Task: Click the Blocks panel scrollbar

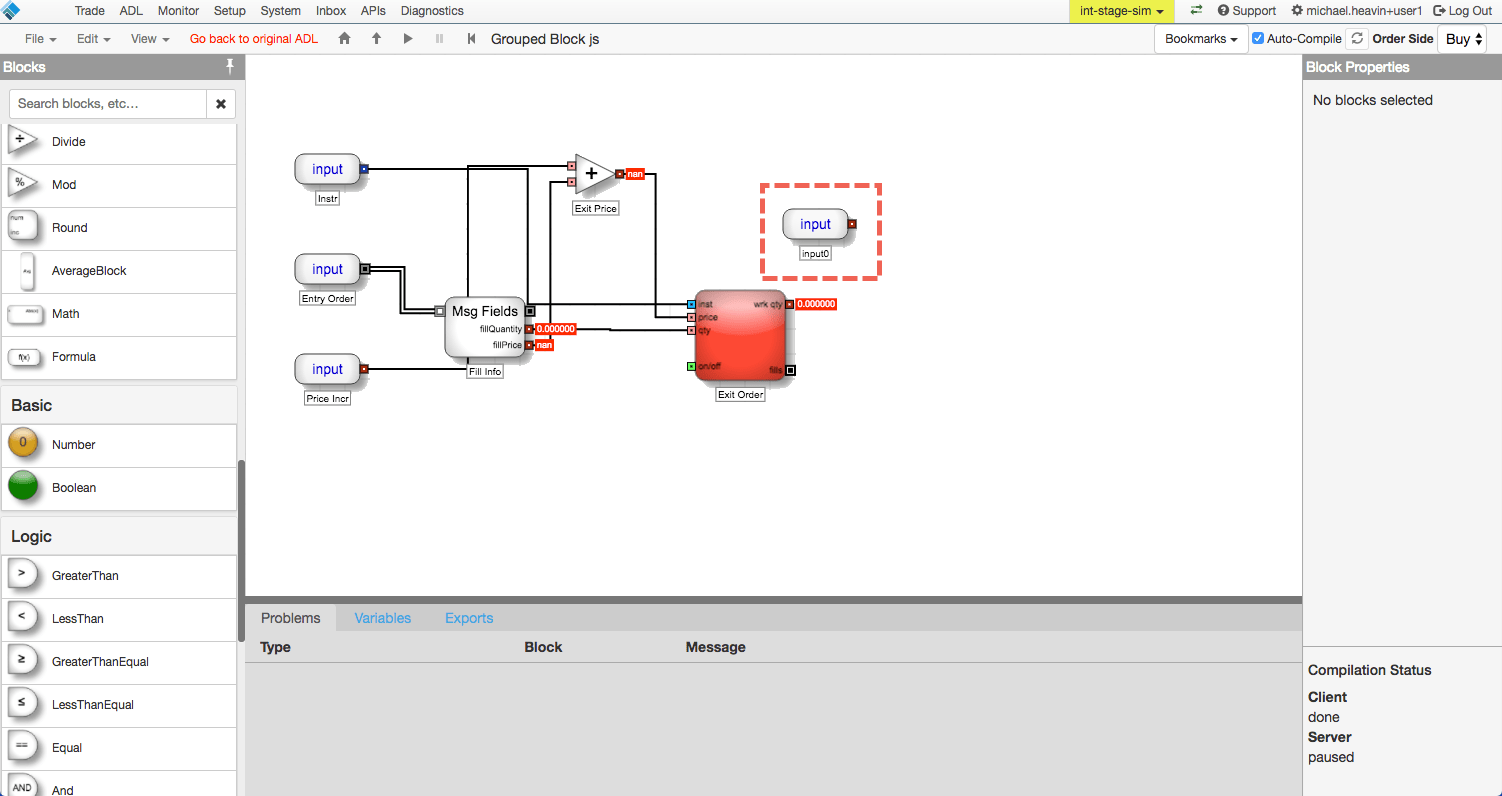Action: [240, 550]
